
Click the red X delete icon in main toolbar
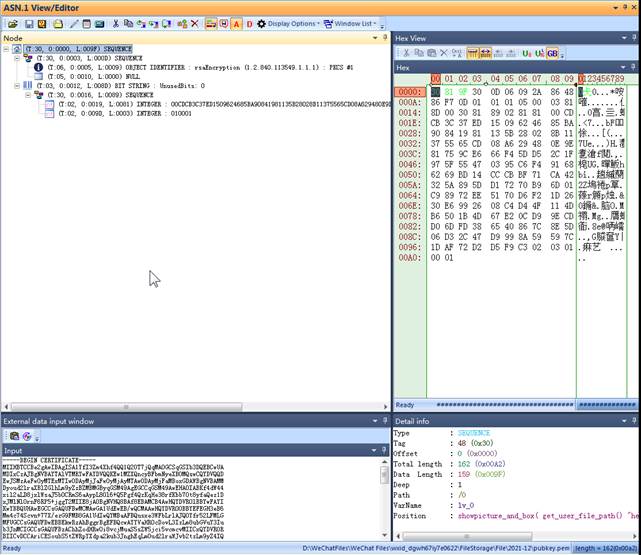[x=196, y=23]
